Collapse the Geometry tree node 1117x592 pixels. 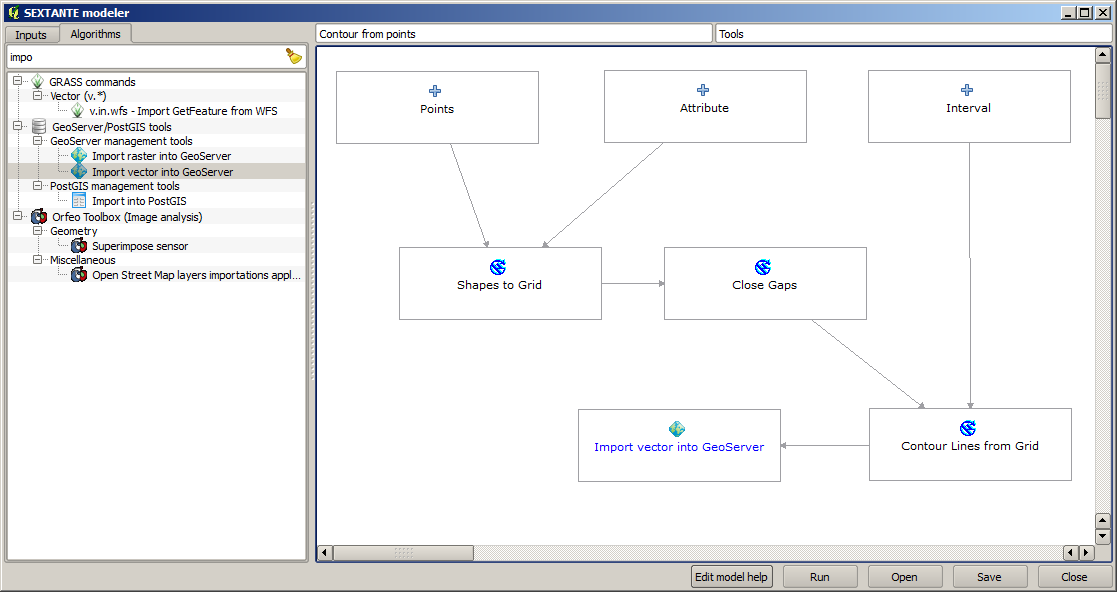(37, 231)
